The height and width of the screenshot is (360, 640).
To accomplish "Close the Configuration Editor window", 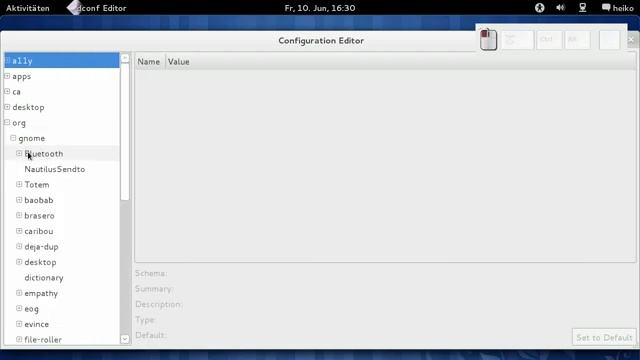I will coord(631,40).
